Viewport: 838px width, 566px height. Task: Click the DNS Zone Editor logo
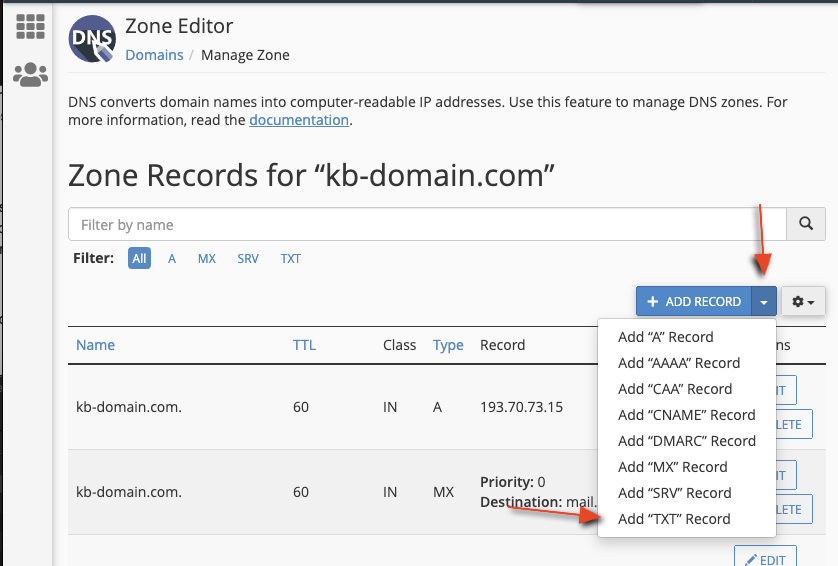click(91, 39)
